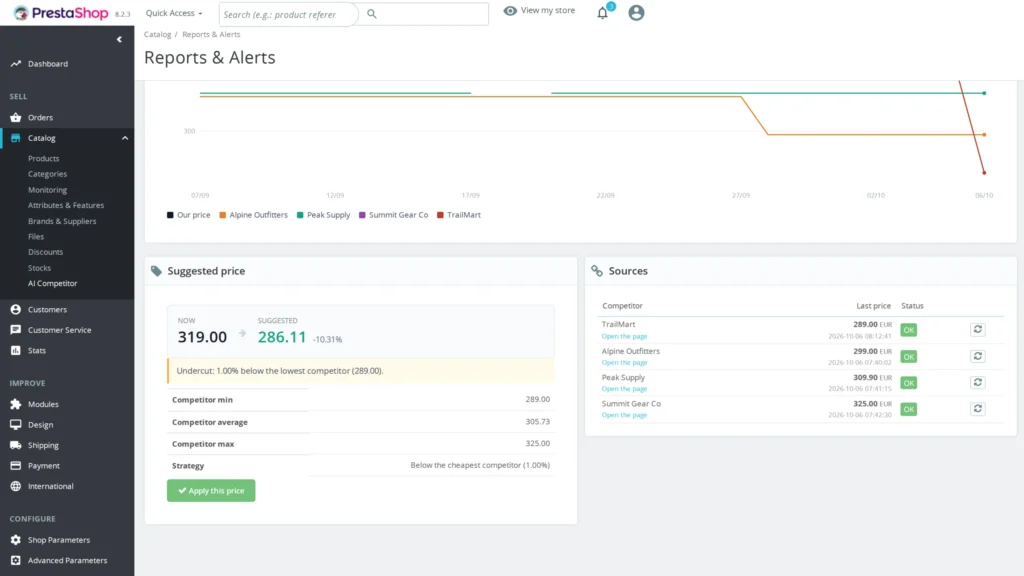Viewport: 1024px width, 576px height.
Task: Click Reports & Alerts breadcrumb
Action: pos(211,35)
